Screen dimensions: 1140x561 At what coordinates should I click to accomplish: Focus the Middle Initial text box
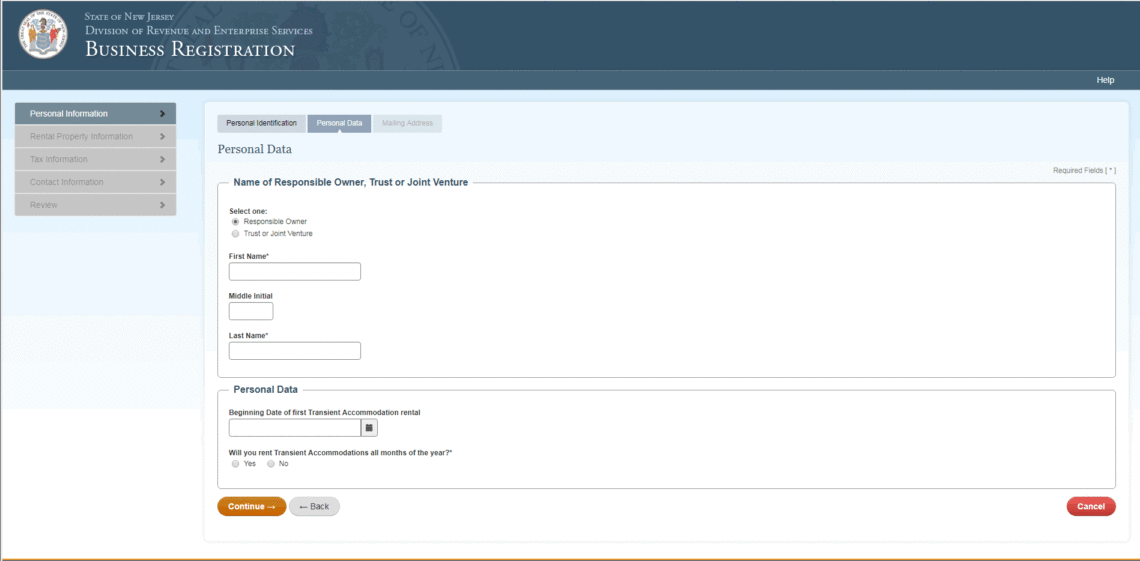(251, 312)
